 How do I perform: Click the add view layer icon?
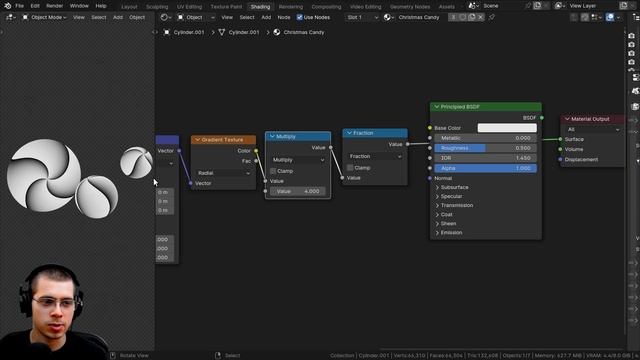623,6
